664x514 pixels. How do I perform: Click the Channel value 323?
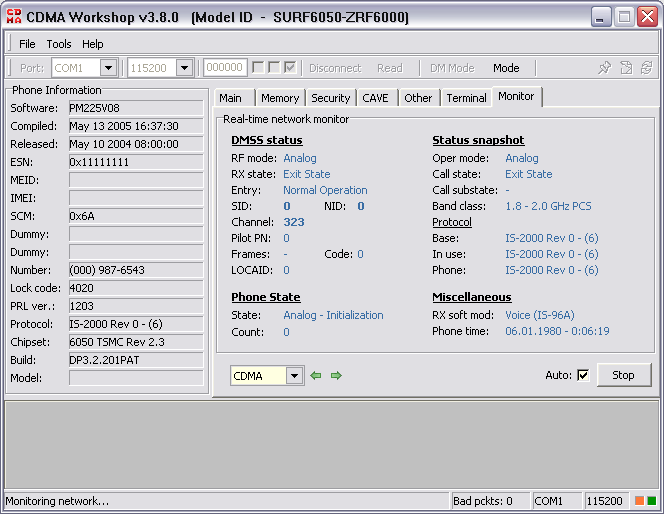294,222
